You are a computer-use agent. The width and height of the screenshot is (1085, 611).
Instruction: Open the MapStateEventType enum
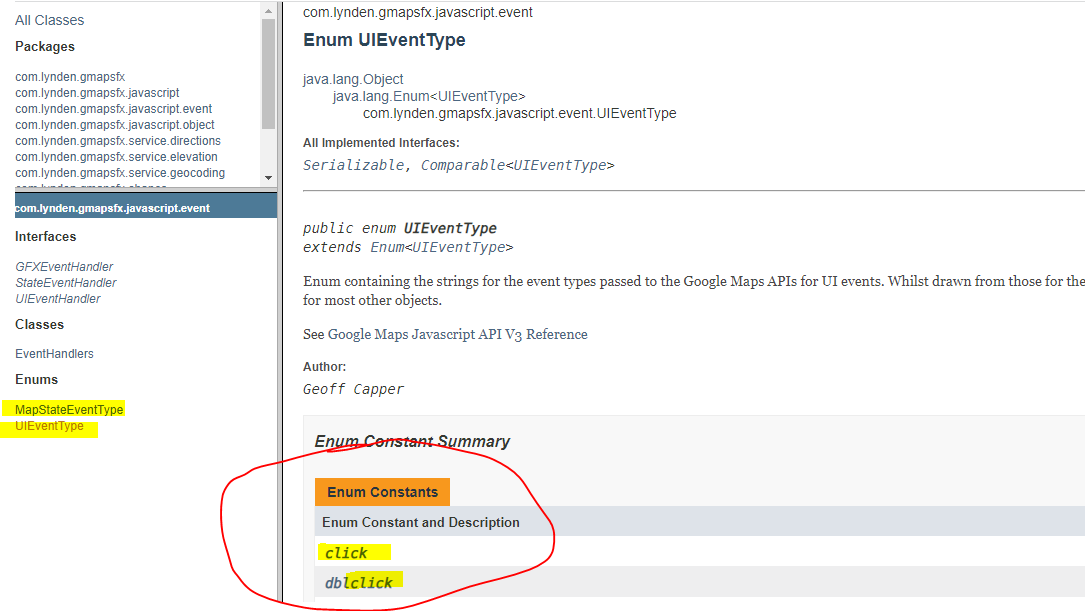point(69,410)
